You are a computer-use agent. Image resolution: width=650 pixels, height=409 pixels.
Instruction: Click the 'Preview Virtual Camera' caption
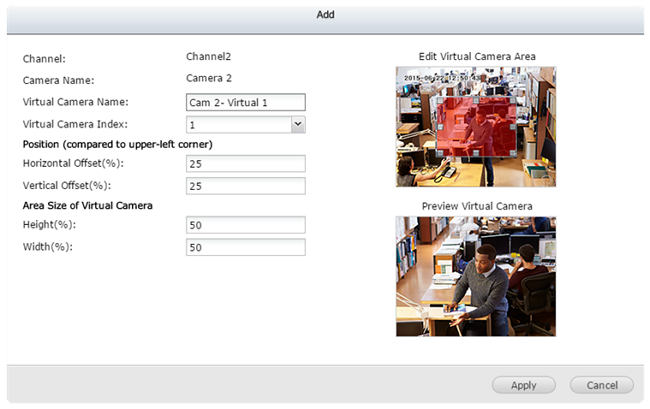(x=477, y=206)
